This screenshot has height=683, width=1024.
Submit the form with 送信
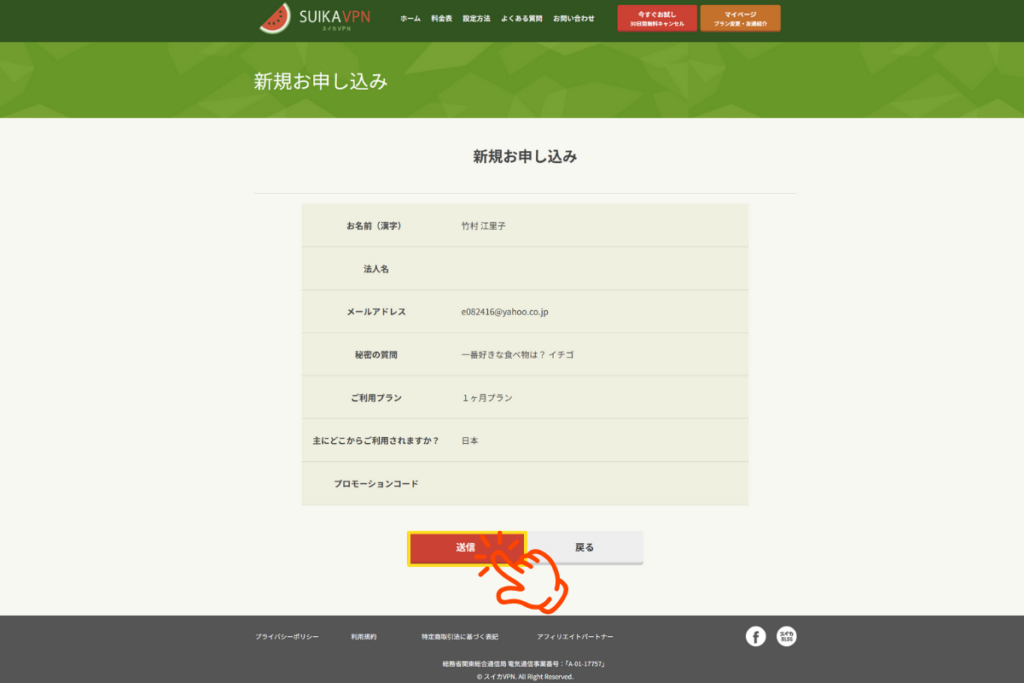(466, 548)
